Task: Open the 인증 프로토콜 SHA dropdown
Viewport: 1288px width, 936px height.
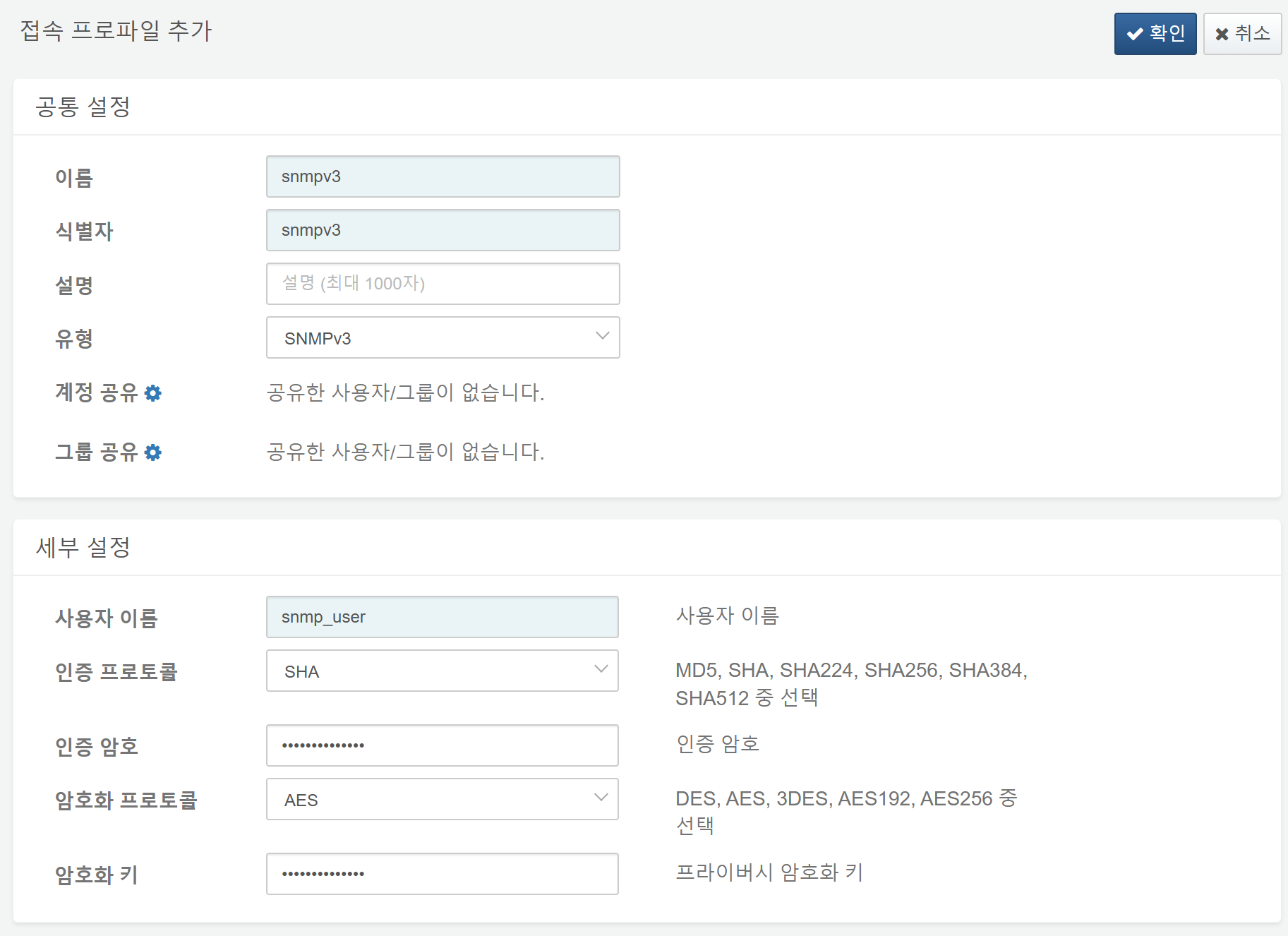Action: [x=442, y=671]
